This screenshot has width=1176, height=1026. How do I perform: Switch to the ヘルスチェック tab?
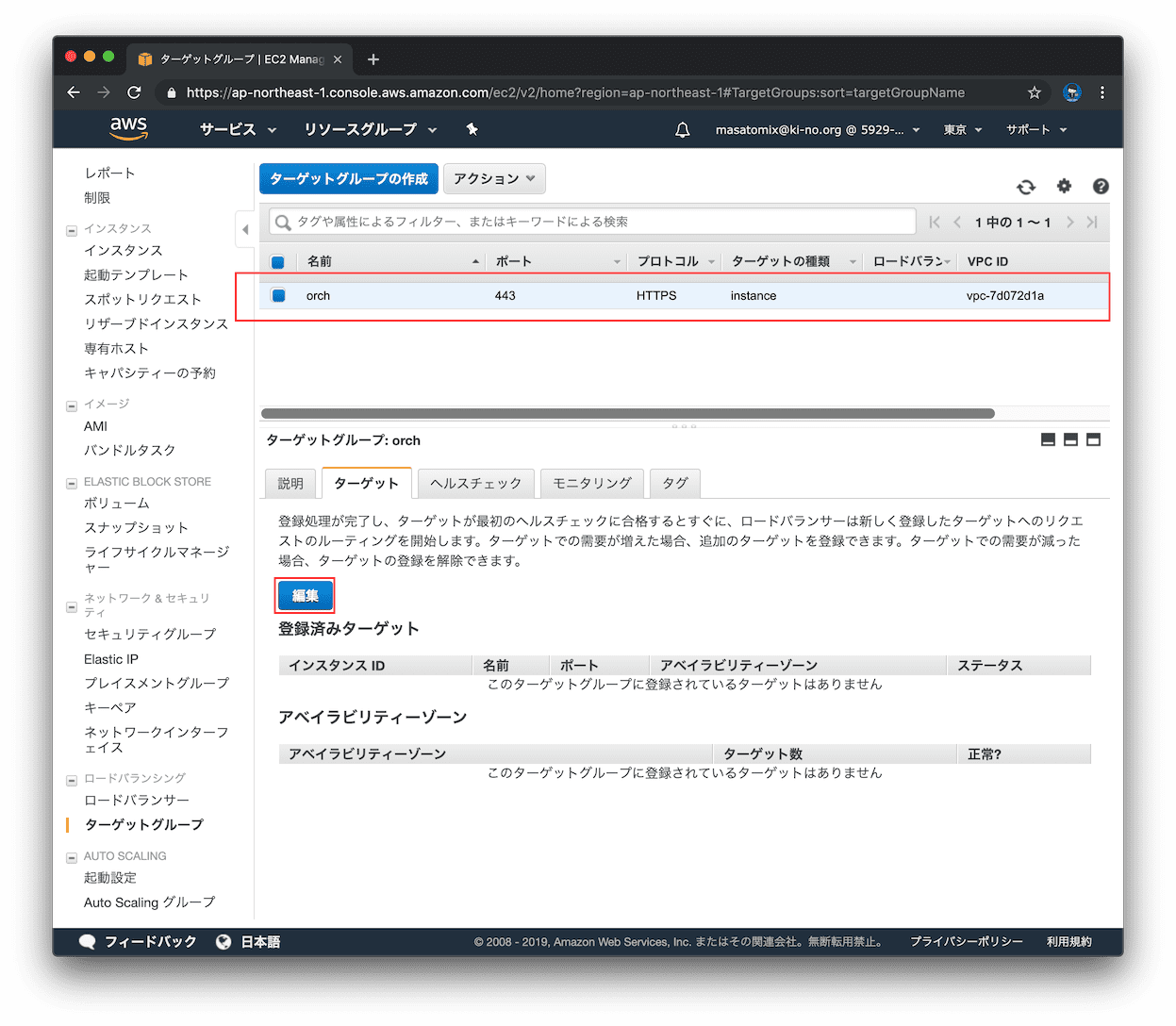[476, 483]
